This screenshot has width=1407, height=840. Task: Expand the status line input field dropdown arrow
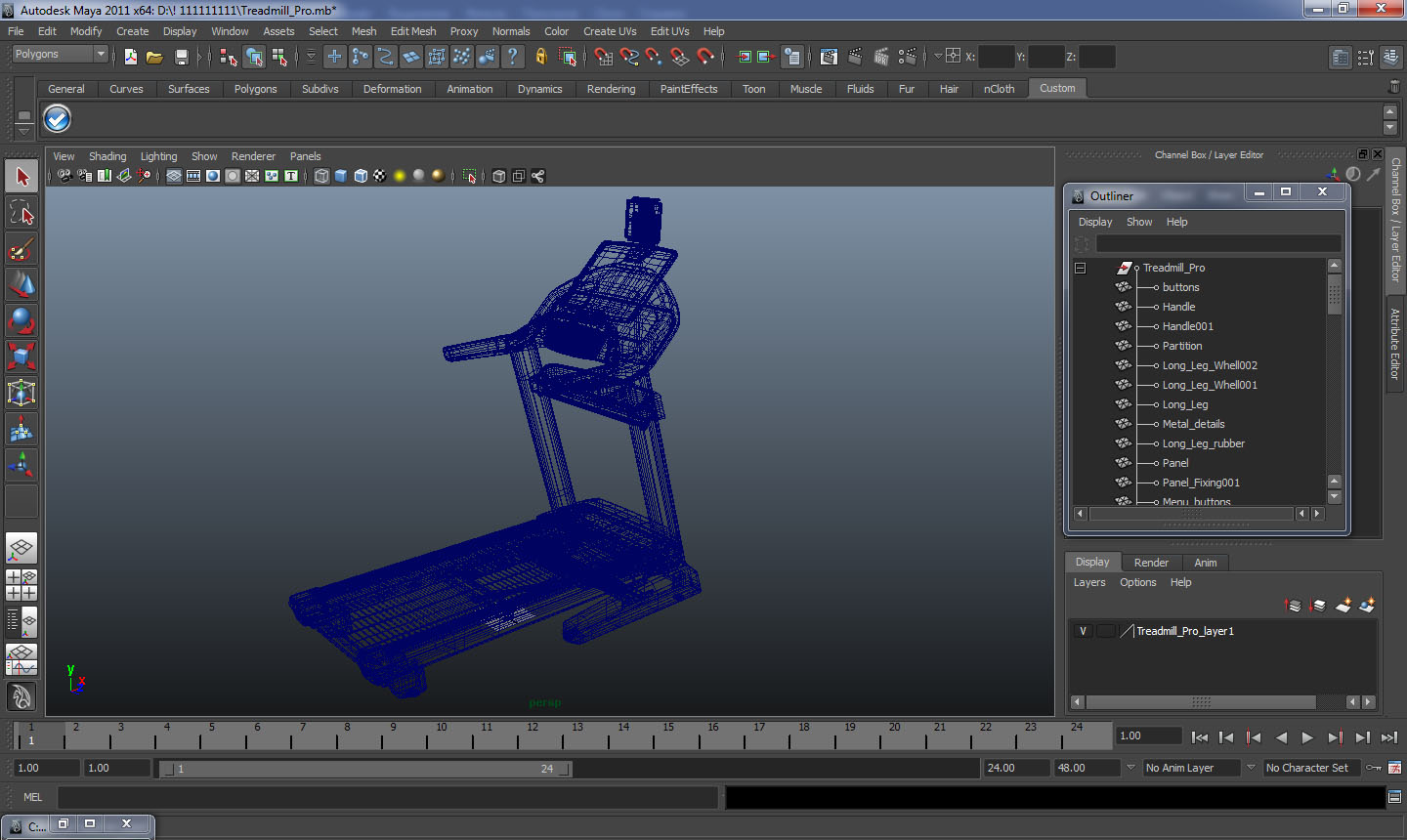pos(937,57)
